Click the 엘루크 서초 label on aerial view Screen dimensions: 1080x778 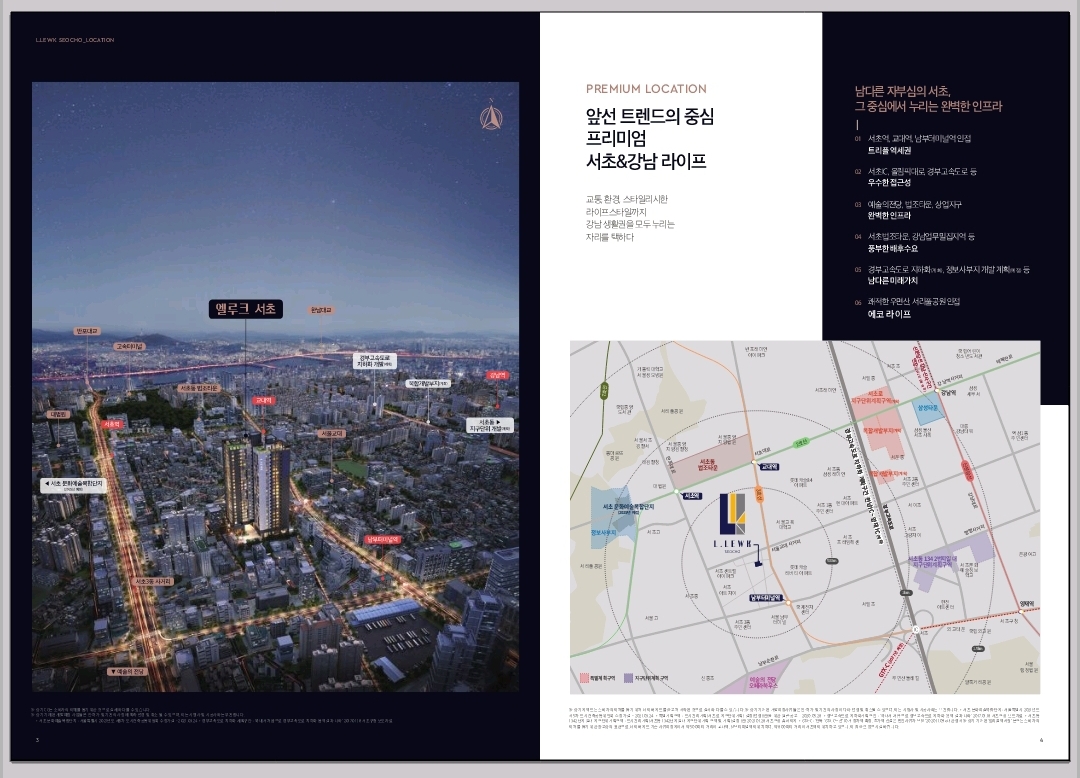tap(246, 309)
